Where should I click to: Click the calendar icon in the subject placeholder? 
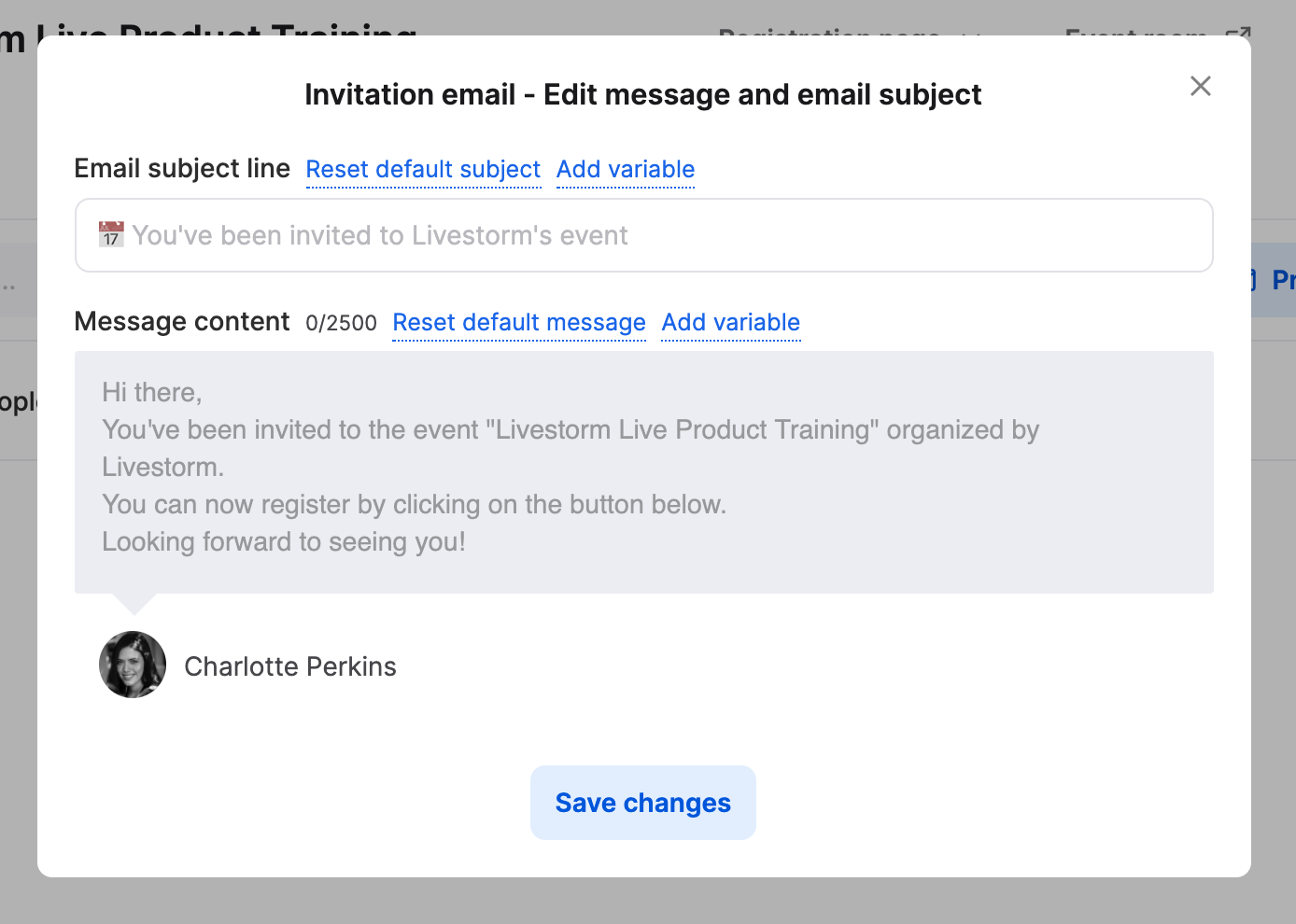111,234
